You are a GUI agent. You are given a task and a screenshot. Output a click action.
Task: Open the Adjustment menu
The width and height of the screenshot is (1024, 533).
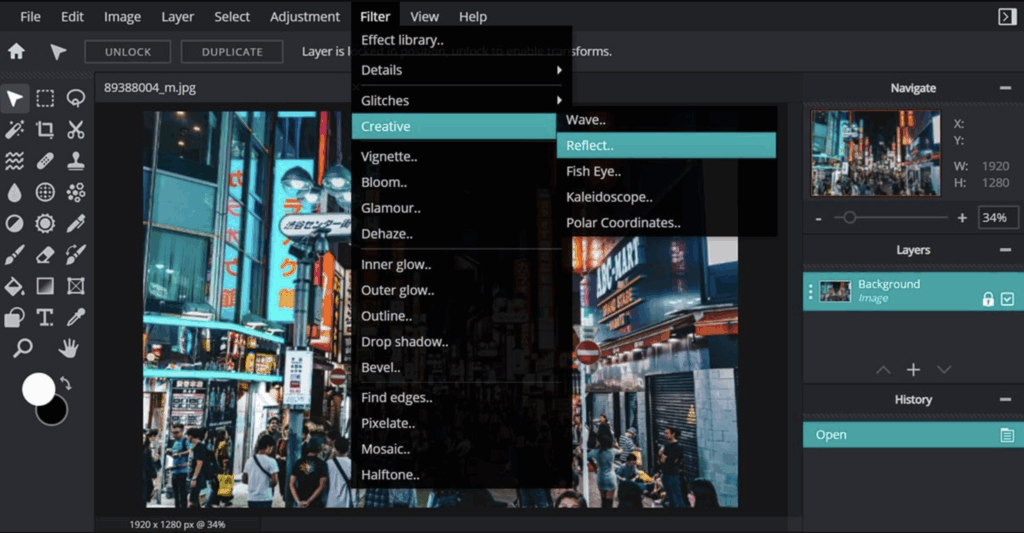pos(305,17)
